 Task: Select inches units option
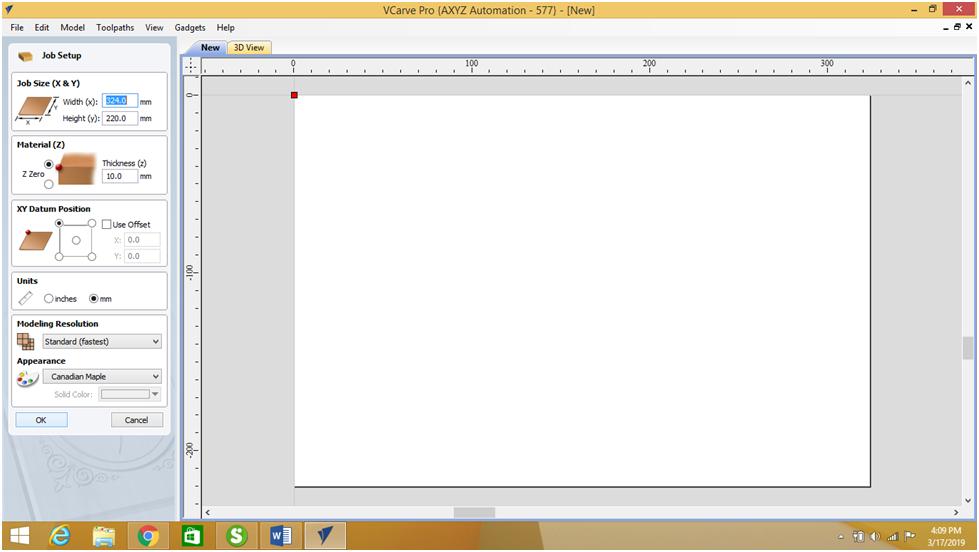coord(49,298)
